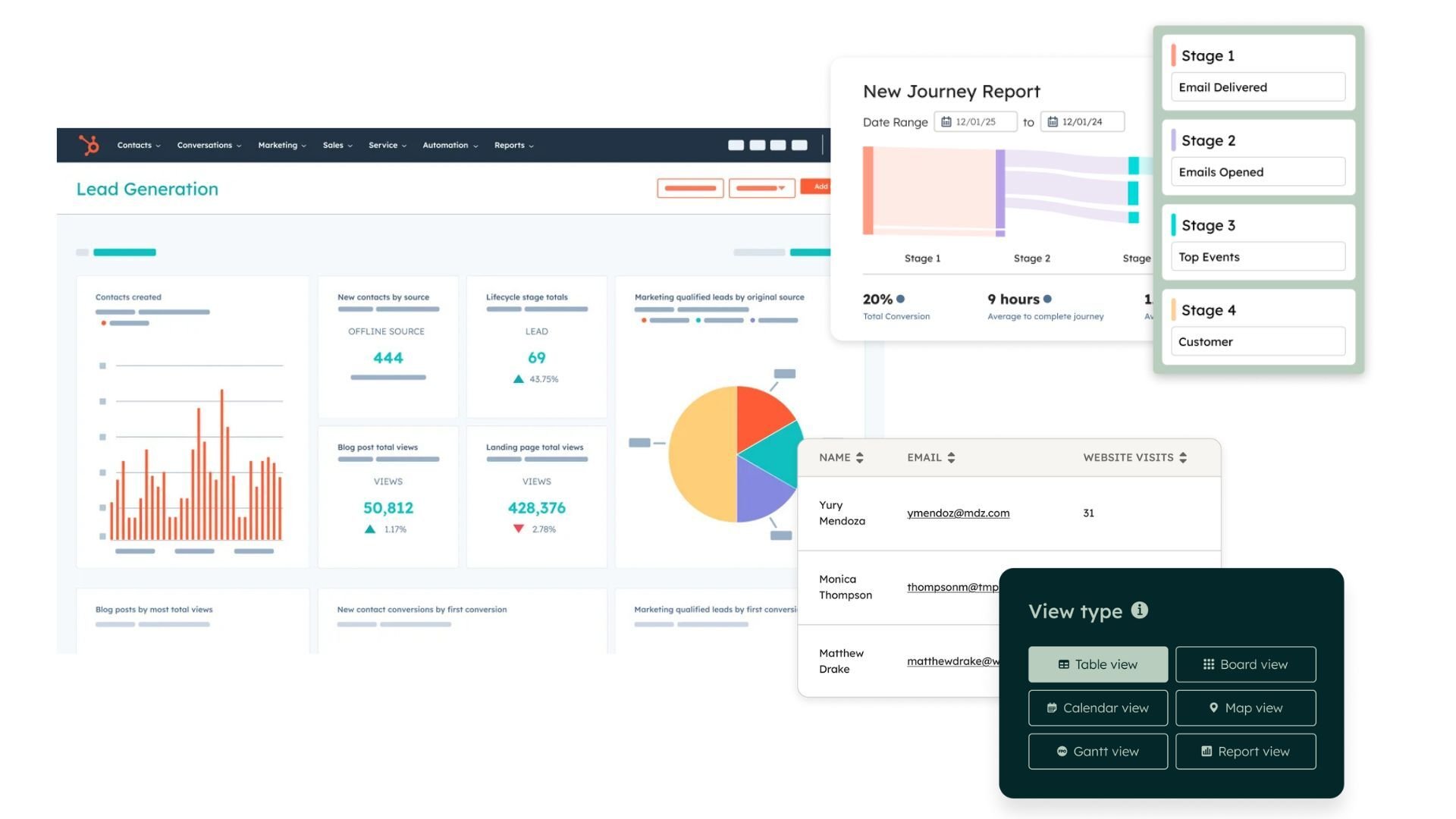Switch to Report view
The image size is (1456, 819).
point(1246,751)
